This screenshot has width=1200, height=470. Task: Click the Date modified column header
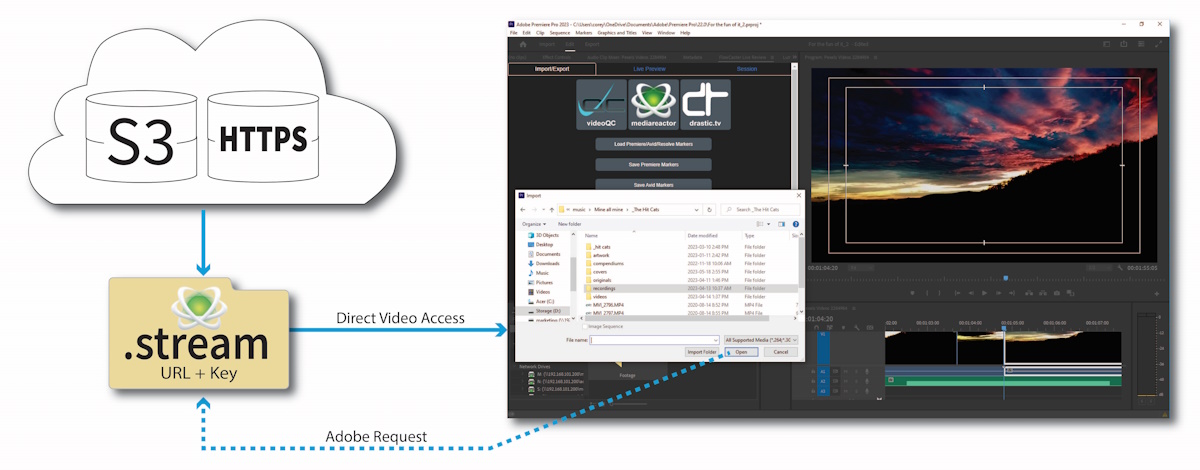[x=703, y=235]
